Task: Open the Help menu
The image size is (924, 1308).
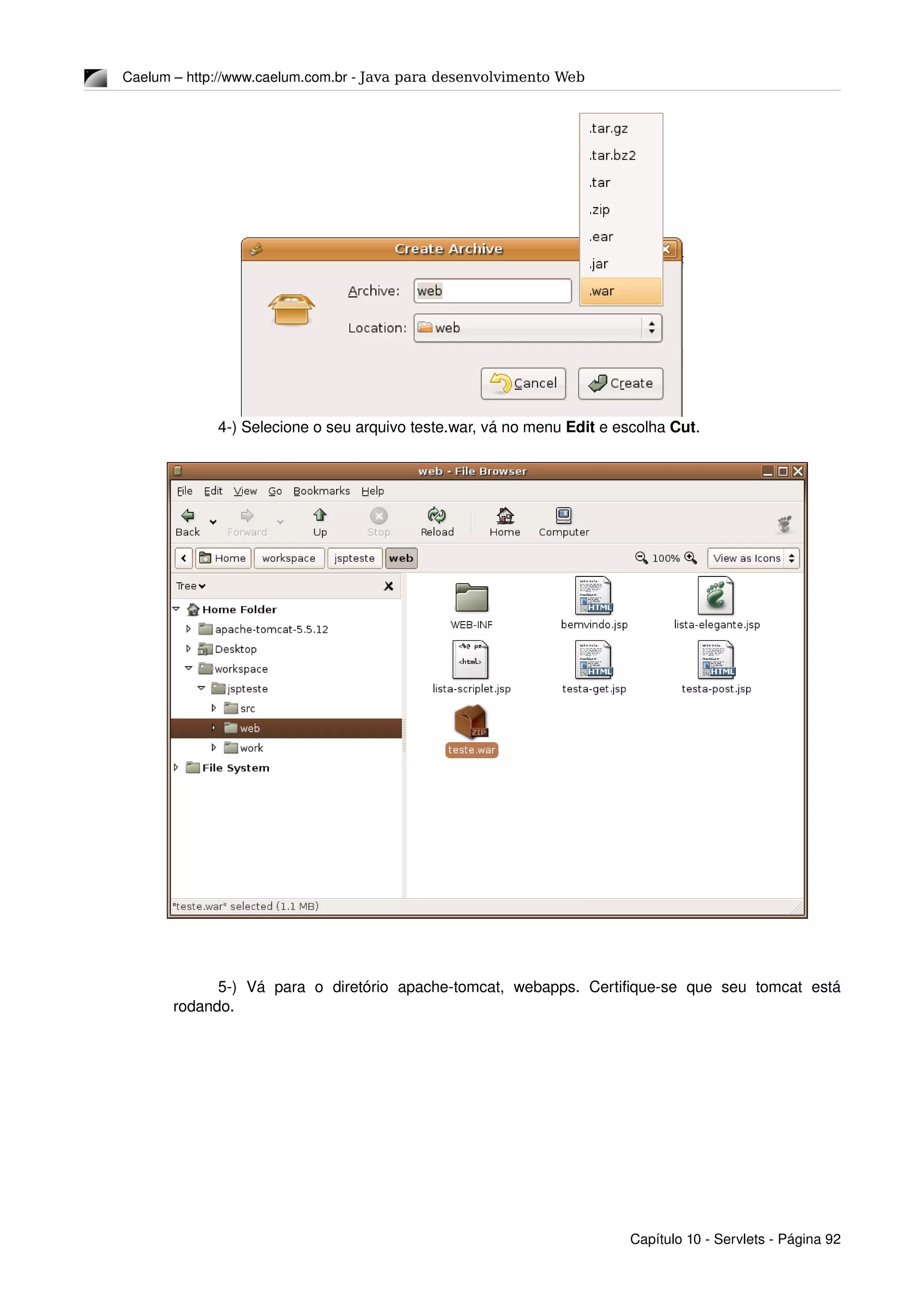Action: (x=373, y=491)
